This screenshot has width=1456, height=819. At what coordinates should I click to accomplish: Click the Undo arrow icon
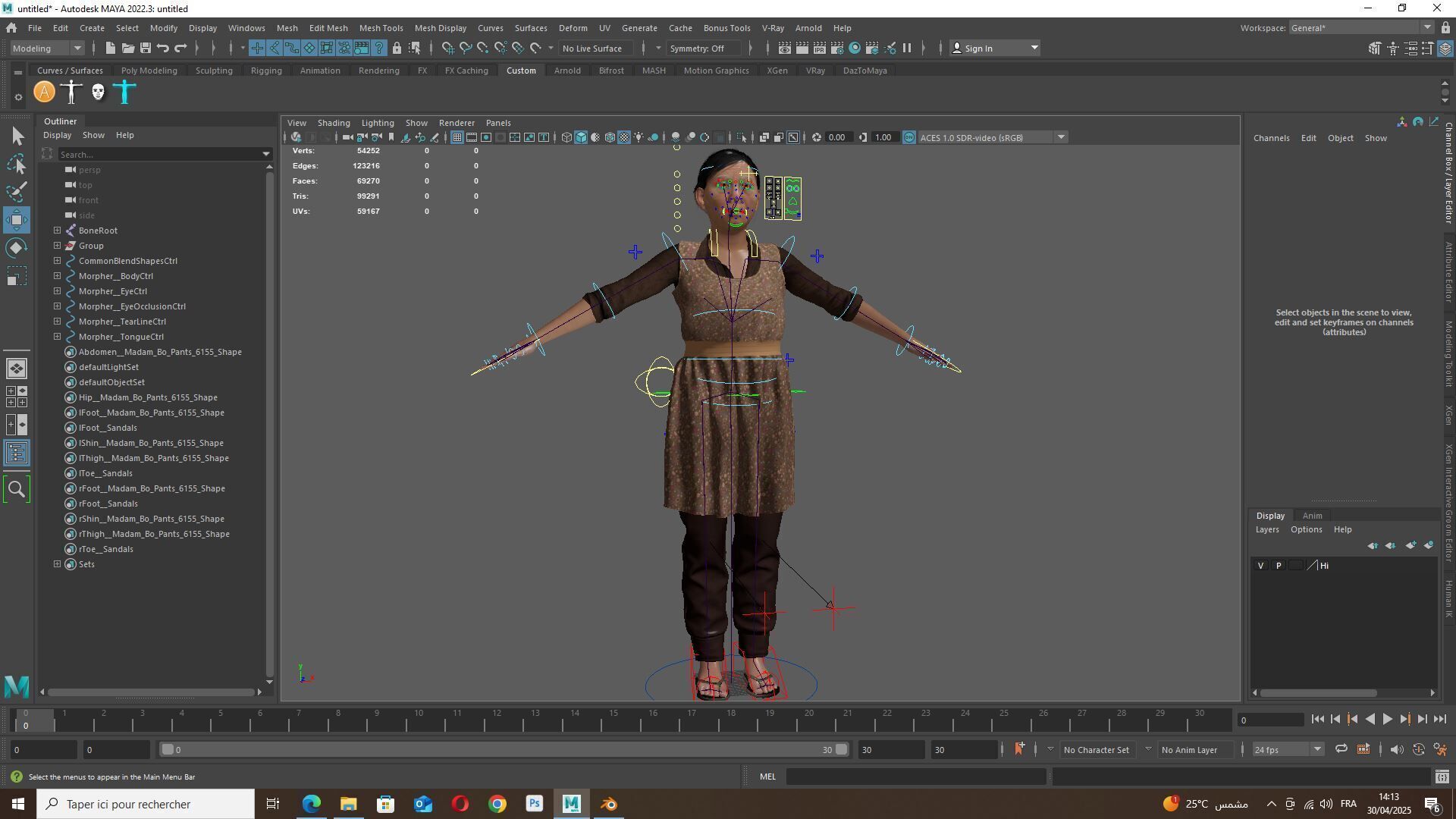click(x=162, y=48)
